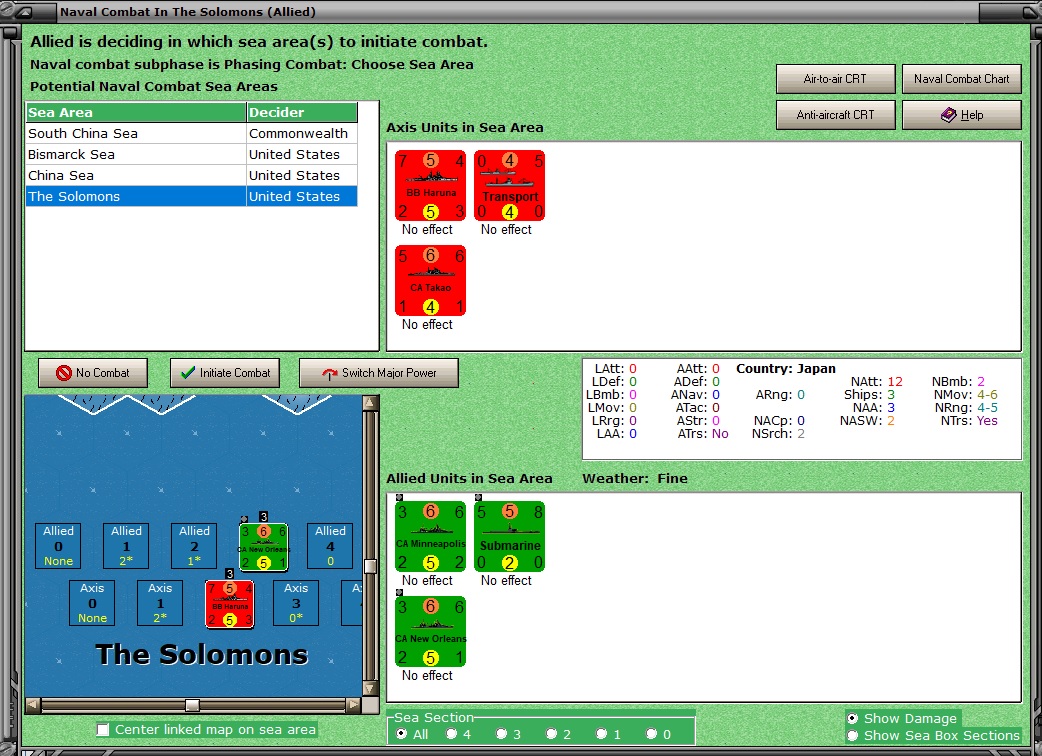
Task: Click the Decider column header
Action: coord(302,112)
